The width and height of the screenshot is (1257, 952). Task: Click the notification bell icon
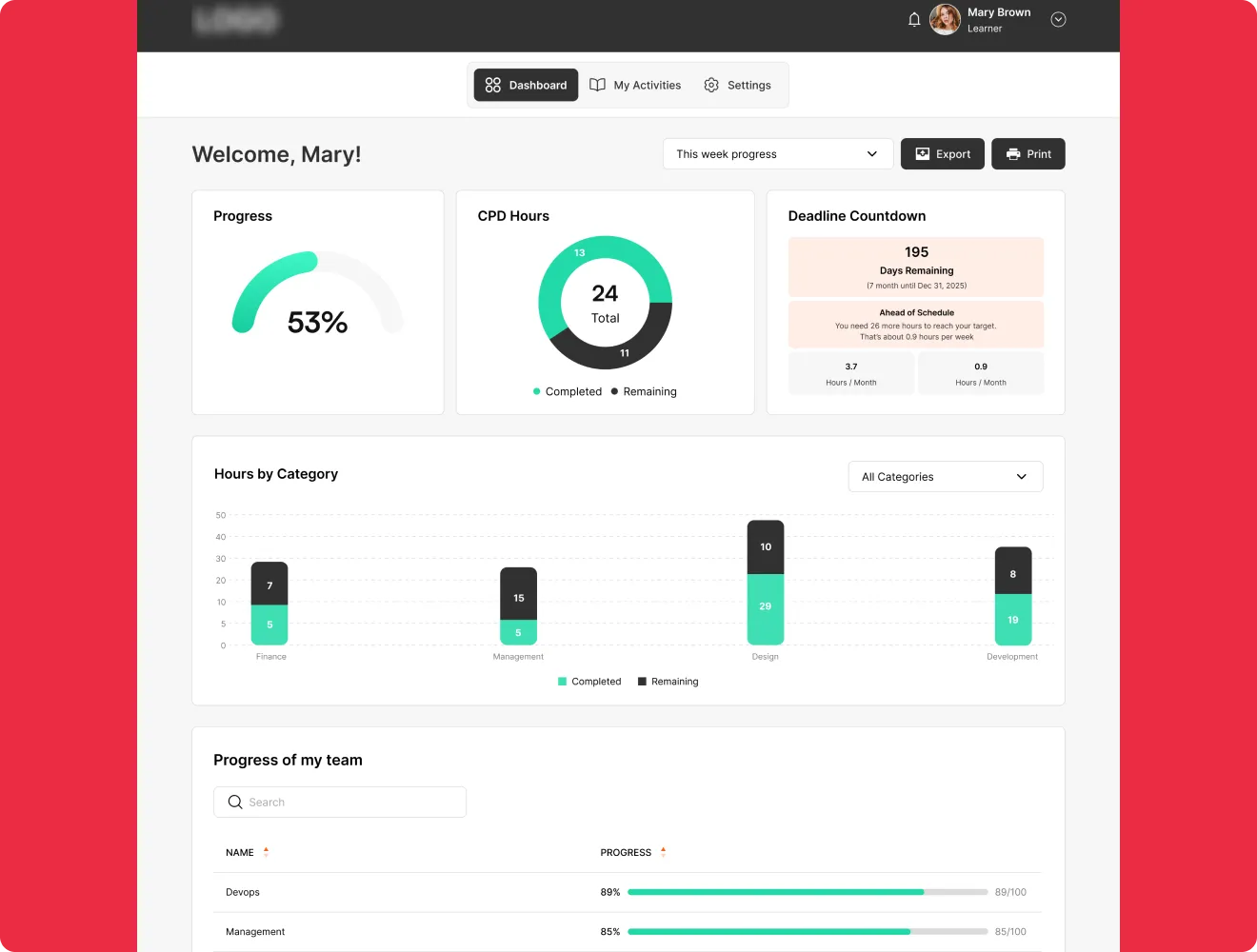914,20
